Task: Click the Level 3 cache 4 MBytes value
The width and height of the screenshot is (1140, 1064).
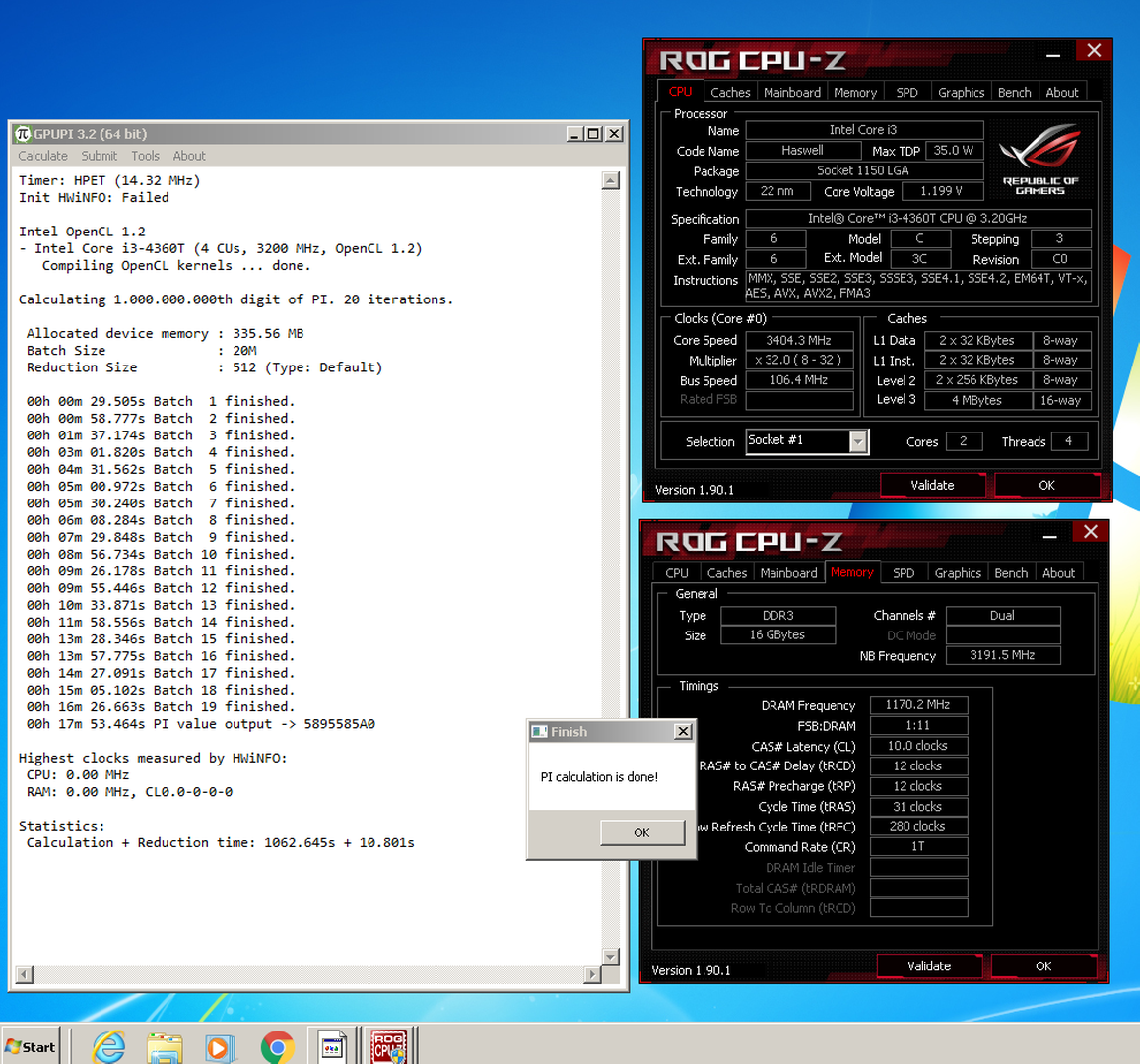Action: (x=977, y=400)
